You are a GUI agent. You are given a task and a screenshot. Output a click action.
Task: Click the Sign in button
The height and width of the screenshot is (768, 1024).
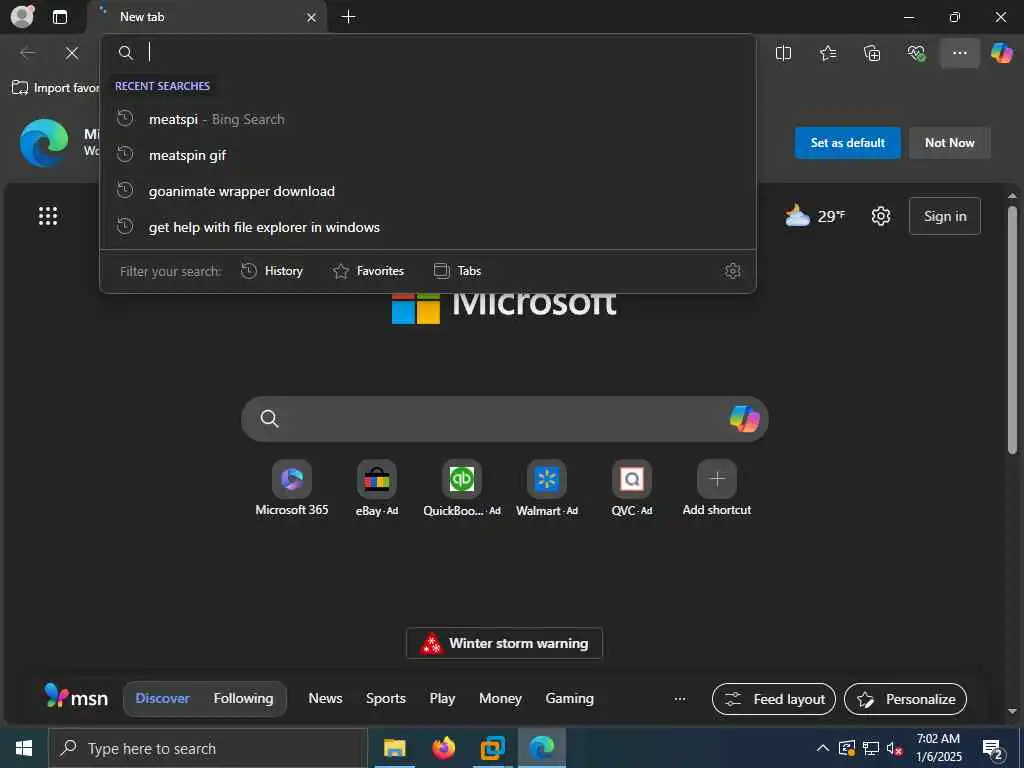click(944, 216)
